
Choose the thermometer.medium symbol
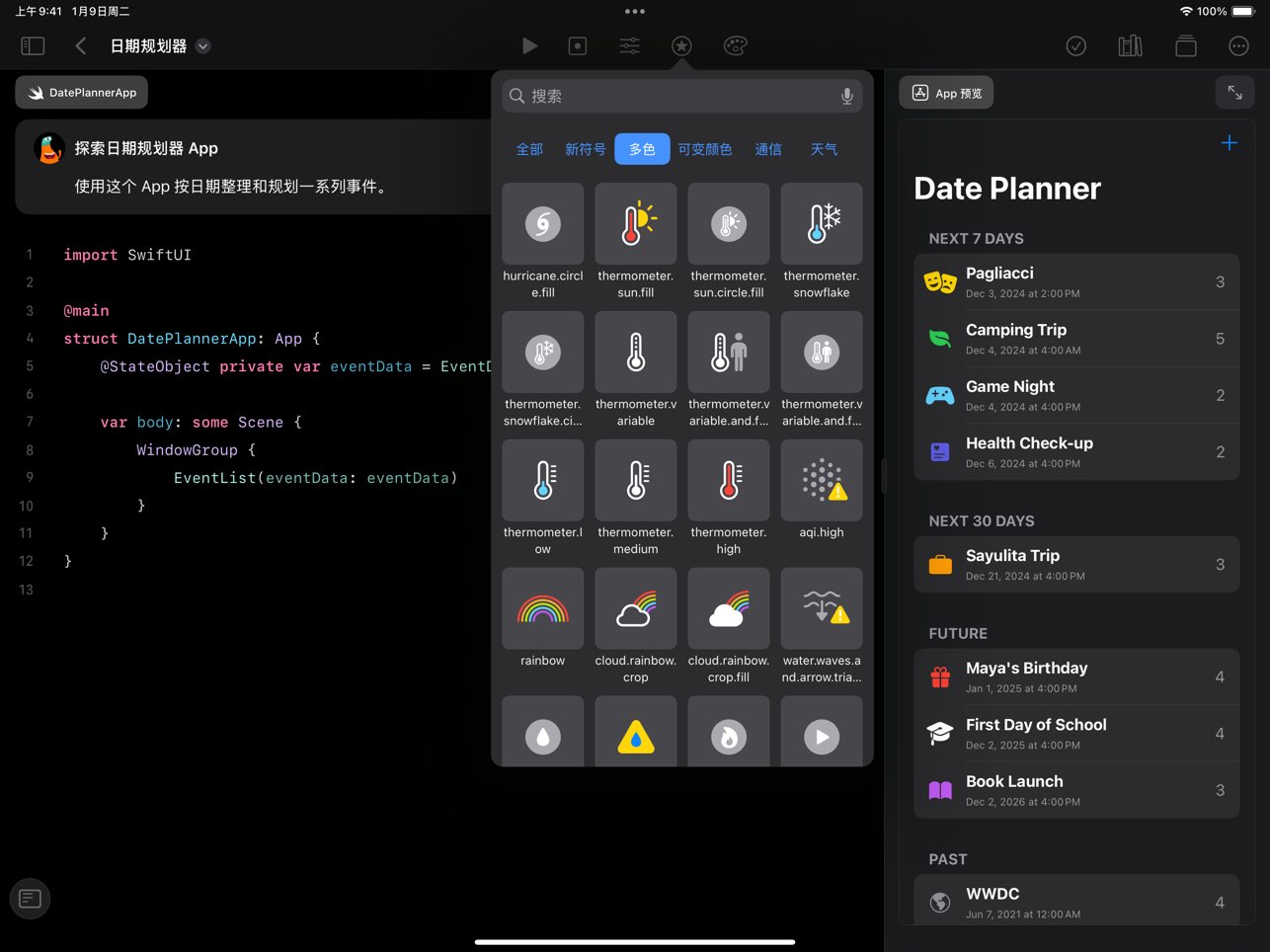coord(636,480)
